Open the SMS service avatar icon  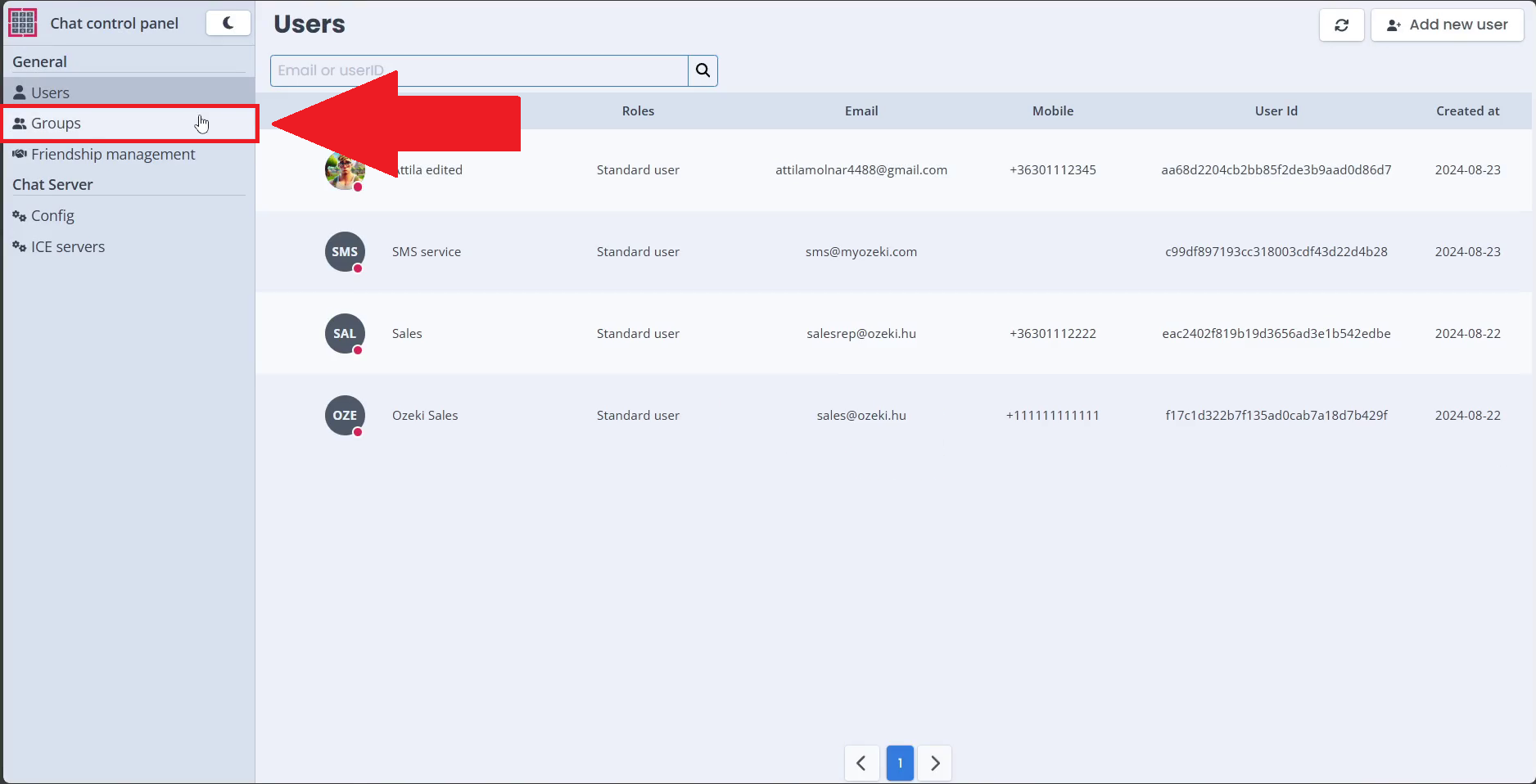point(345,252)
